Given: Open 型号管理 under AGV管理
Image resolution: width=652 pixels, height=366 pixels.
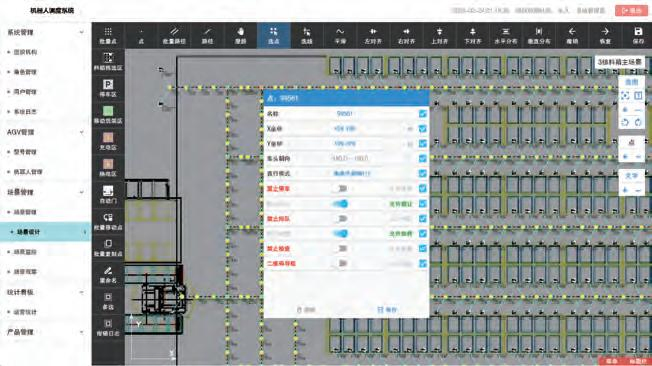Looking at the screenshot, I should 25,152.
